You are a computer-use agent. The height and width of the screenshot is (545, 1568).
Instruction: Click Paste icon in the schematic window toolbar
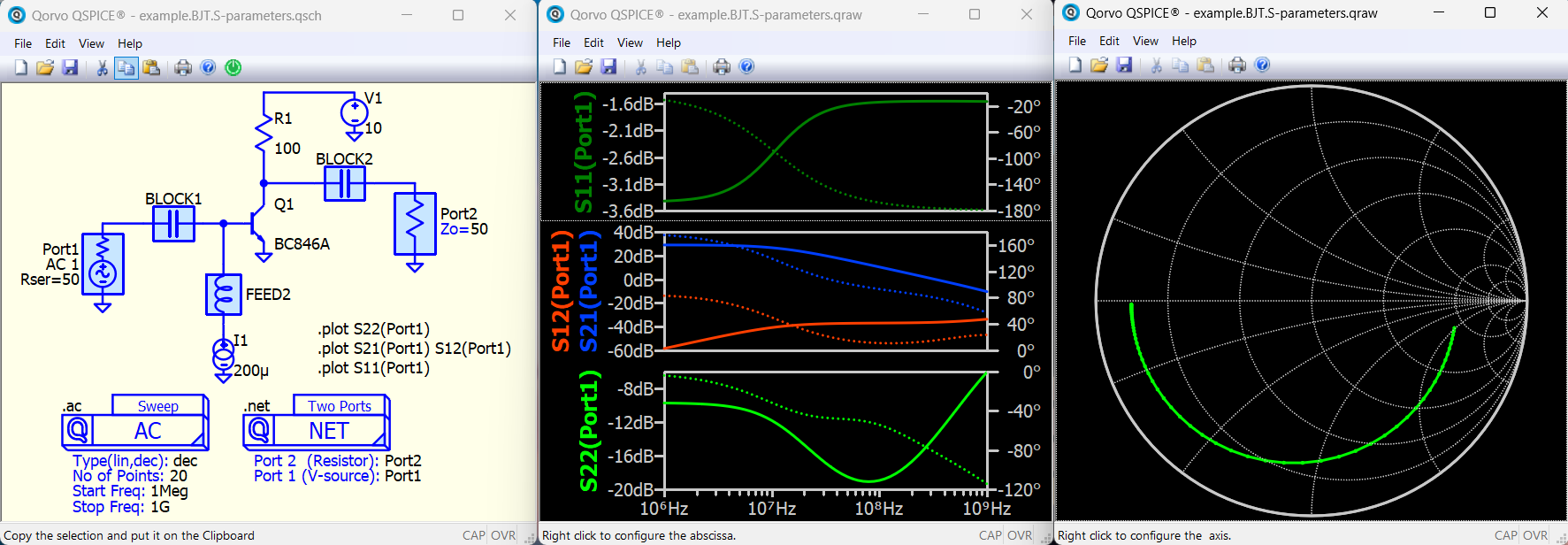151,67
